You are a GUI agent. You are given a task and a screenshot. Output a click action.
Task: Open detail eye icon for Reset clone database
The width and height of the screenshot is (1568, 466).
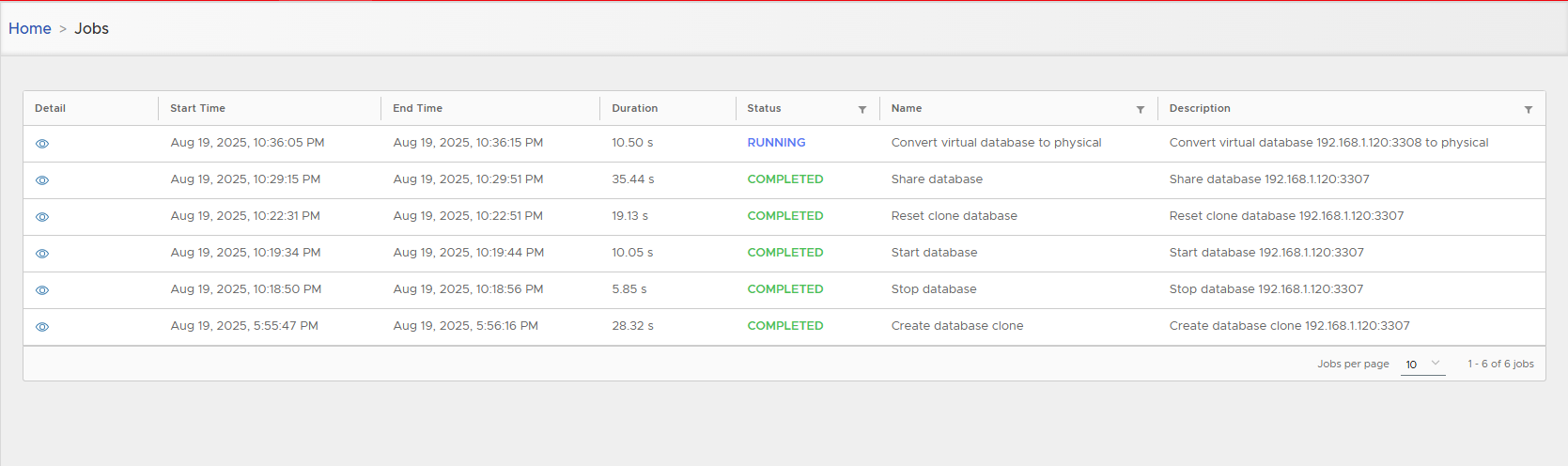(x=42, y=217)
